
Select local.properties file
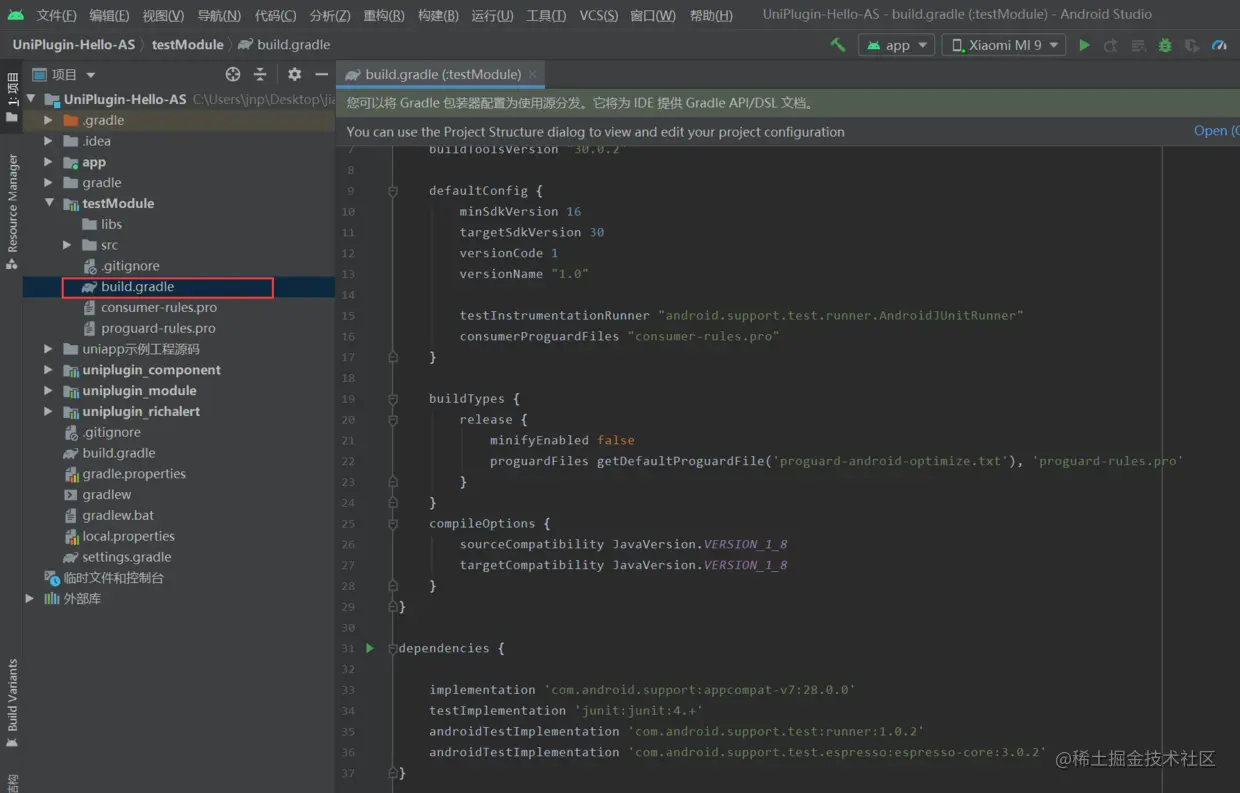pos(128,536)
